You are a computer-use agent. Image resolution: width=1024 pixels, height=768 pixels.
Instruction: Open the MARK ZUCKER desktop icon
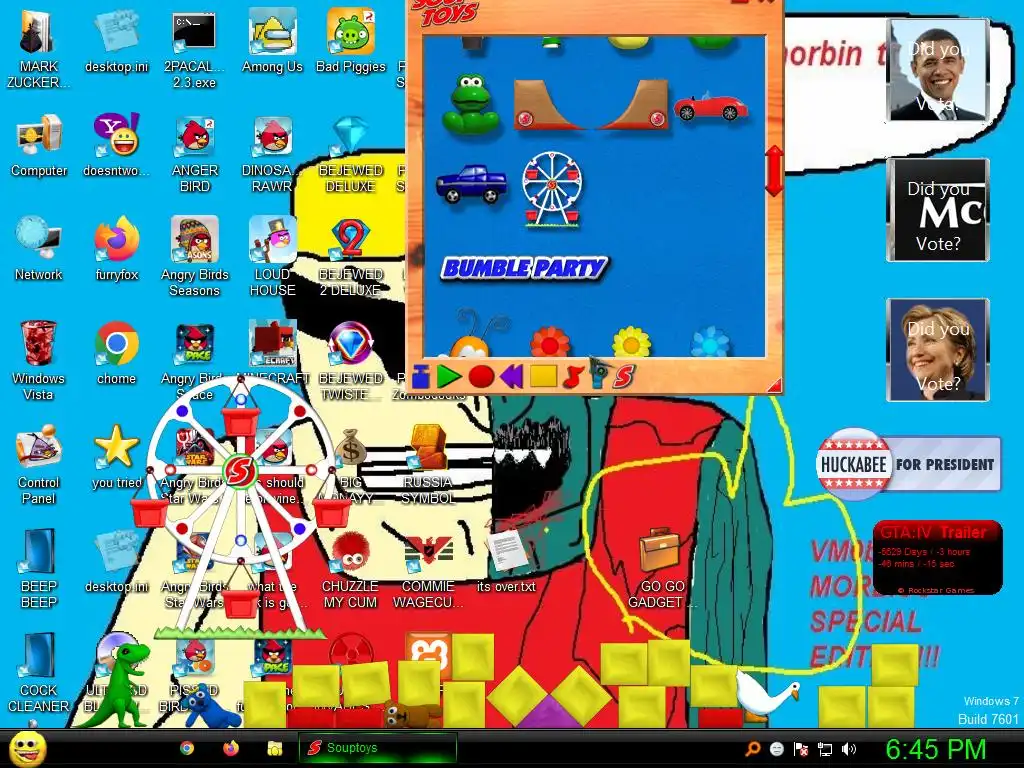tap(39, 50)
